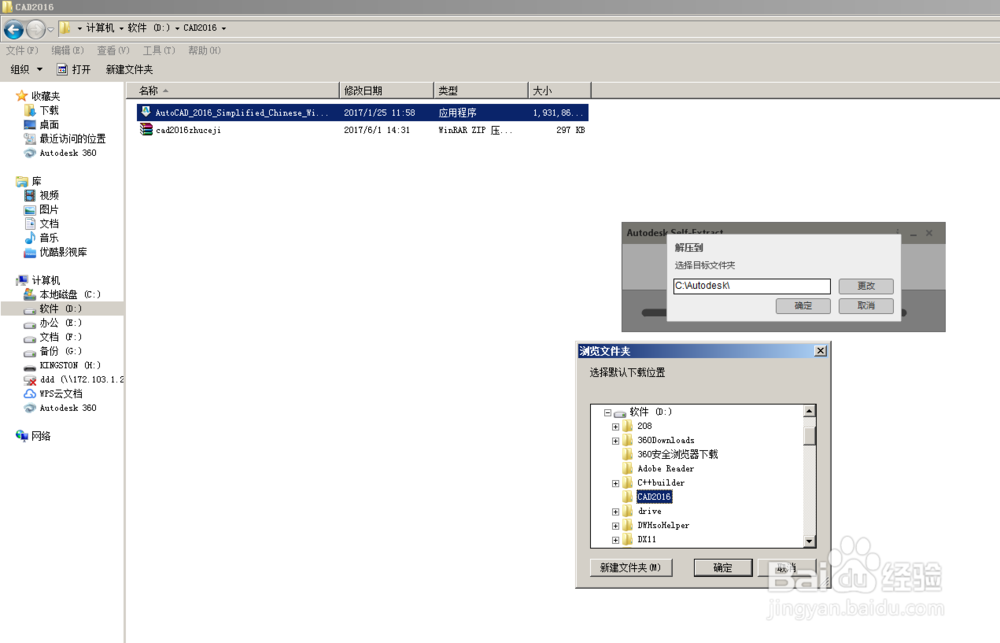Close the 浏览文件夹 dialog
The image size is (1000, 643).
coord(821,351)
